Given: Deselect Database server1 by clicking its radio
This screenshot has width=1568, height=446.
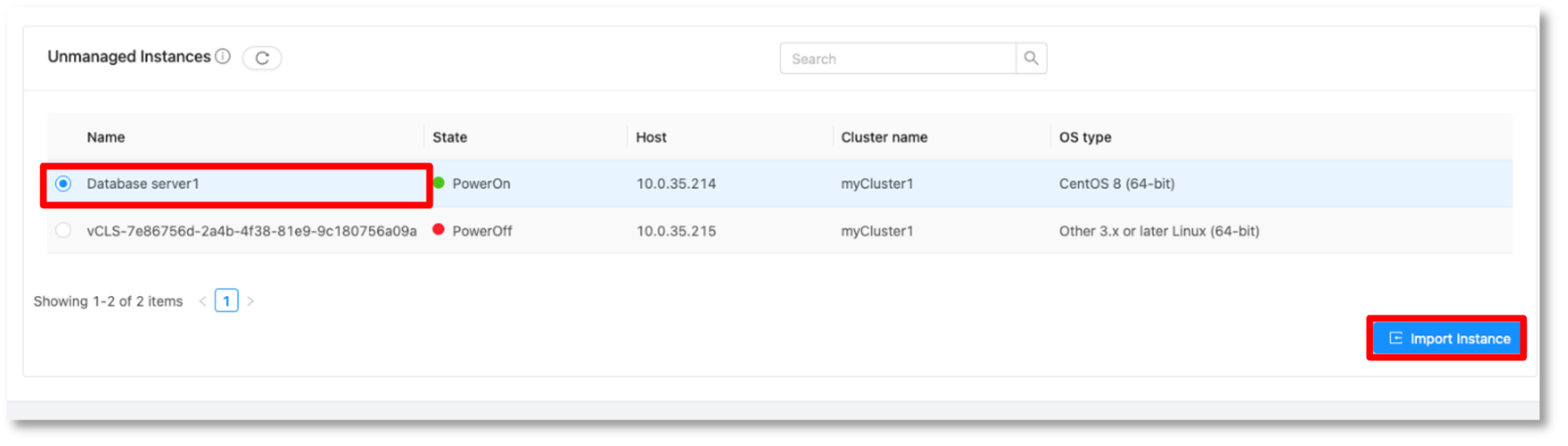Looking at the screenshot, I should pyautogui.click(x=63, y=184).
